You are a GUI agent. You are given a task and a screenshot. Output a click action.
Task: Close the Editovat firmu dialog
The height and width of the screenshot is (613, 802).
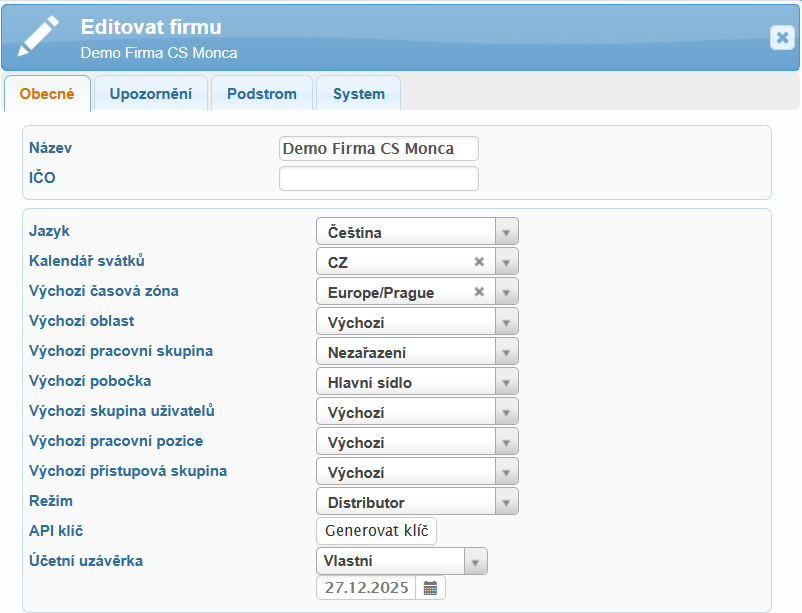pyautogui.click(x=782, y=37)
